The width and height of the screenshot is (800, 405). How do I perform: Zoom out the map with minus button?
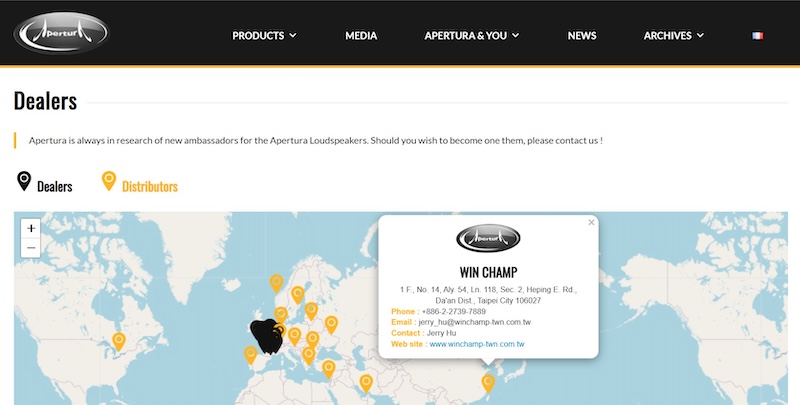31,248
